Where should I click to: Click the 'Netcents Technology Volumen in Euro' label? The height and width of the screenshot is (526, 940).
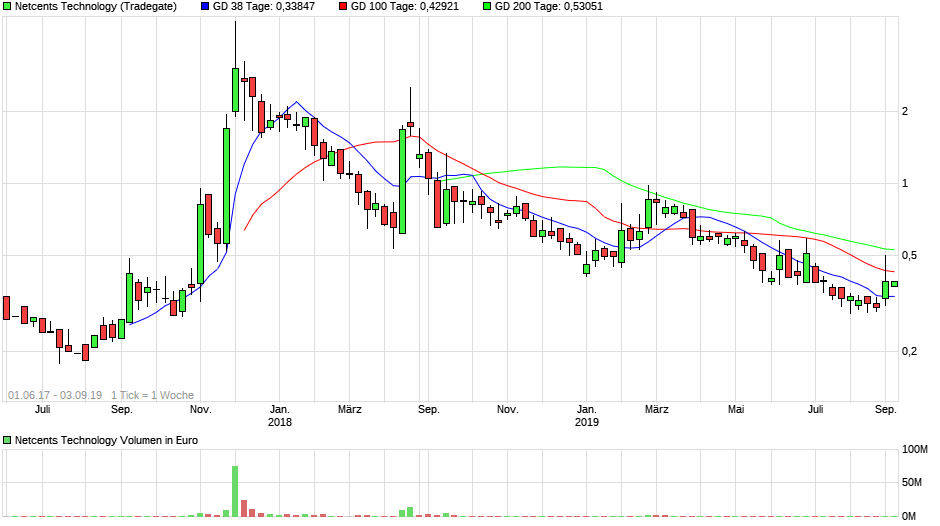coord(106,440)
